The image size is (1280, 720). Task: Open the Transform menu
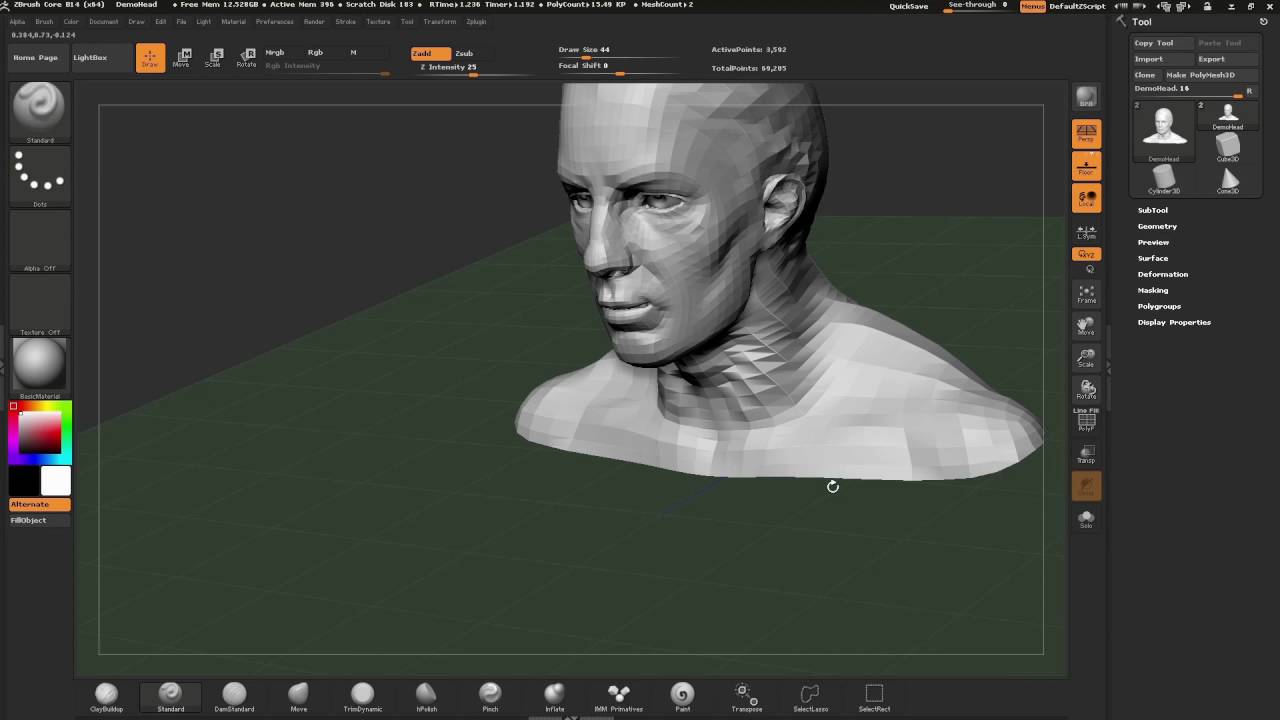(x=439, y=21)
